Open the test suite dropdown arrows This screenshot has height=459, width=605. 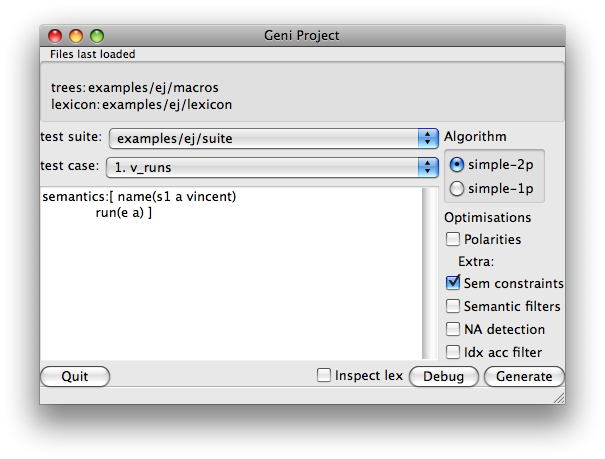(x=428, y=138)
